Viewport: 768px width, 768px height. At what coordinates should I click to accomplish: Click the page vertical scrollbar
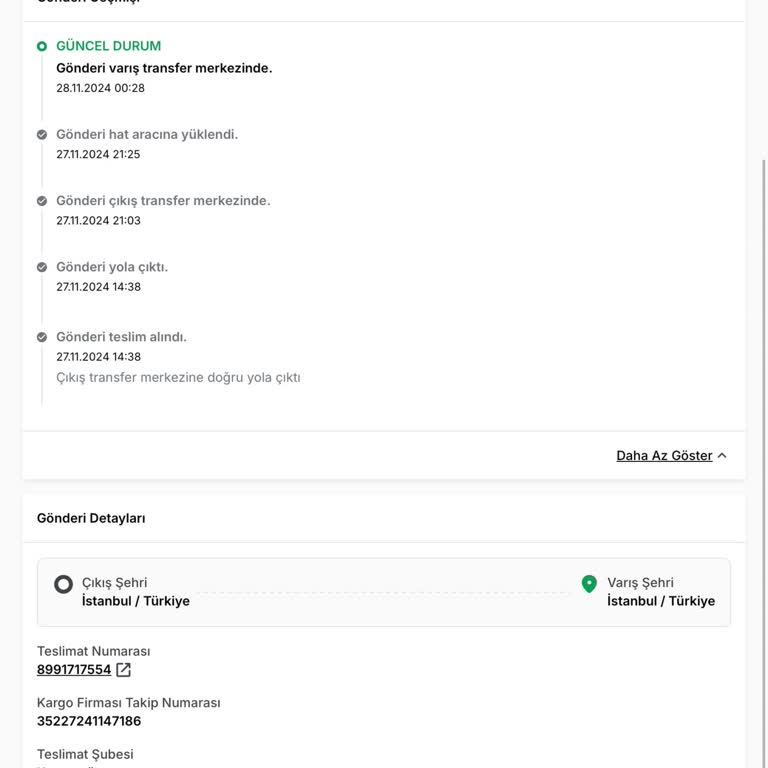pyautogui.click(x=764, y=300)
